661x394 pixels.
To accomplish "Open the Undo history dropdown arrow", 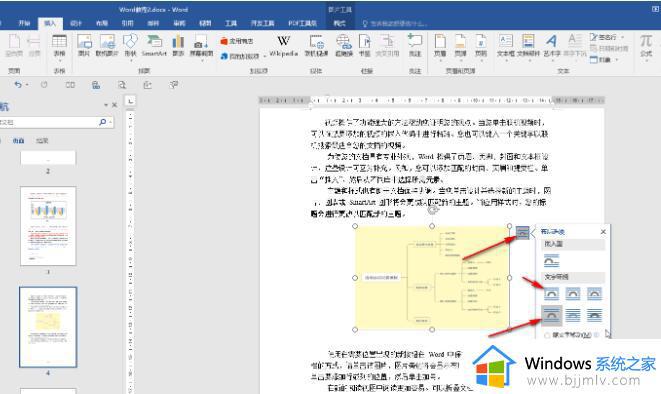I will pos(27,85).
